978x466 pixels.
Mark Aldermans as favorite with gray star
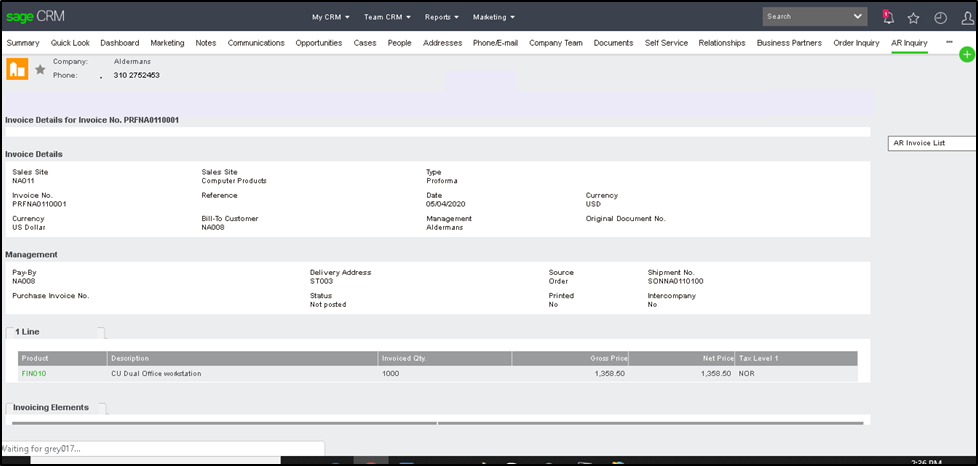[40, 69]
